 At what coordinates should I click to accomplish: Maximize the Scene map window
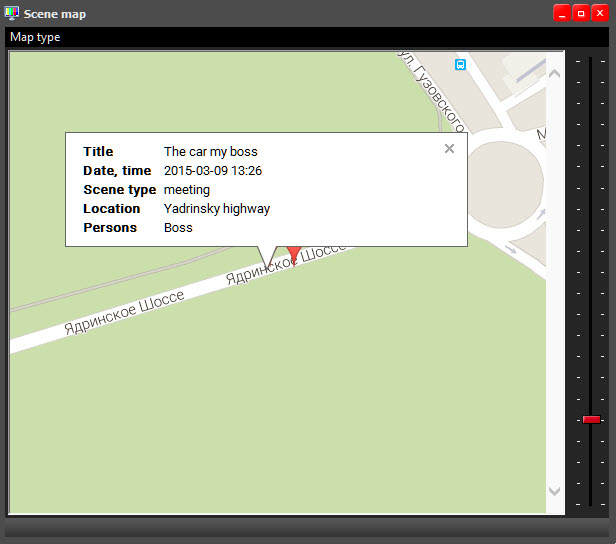tap(581, 13)
